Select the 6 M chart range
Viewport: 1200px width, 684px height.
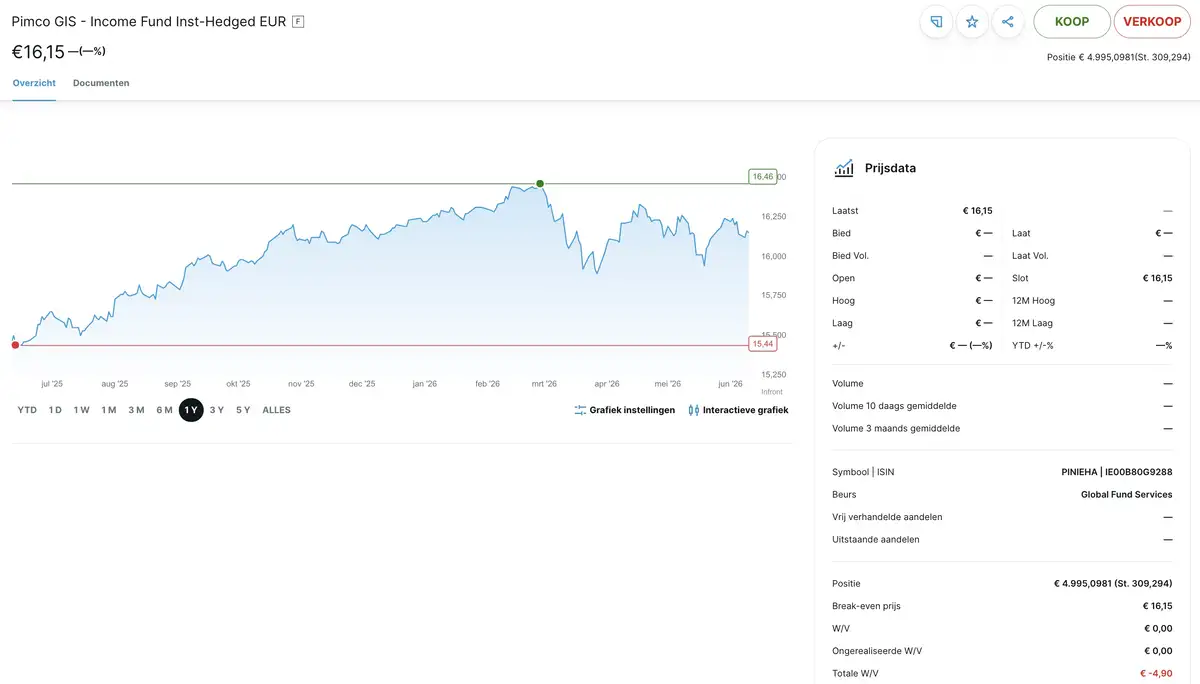[x=164, y=410]
